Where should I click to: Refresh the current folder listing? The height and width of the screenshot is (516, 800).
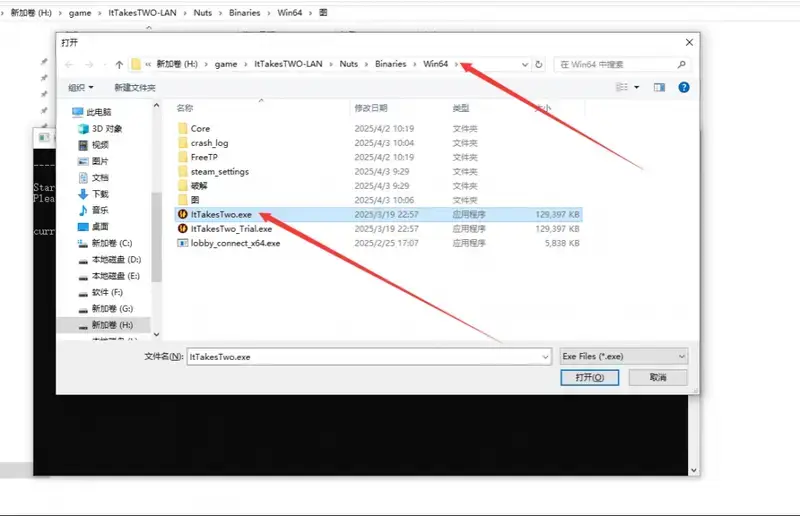(x=539, y=64)
